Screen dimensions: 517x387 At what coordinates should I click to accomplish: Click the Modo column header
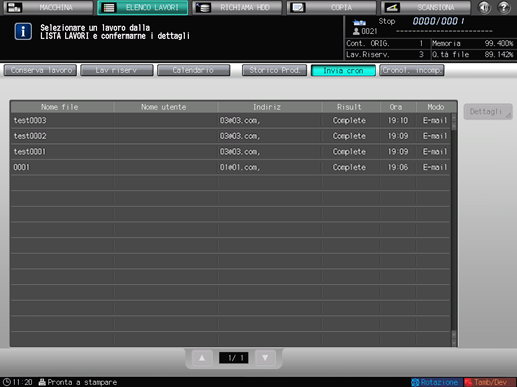[436, 107]
